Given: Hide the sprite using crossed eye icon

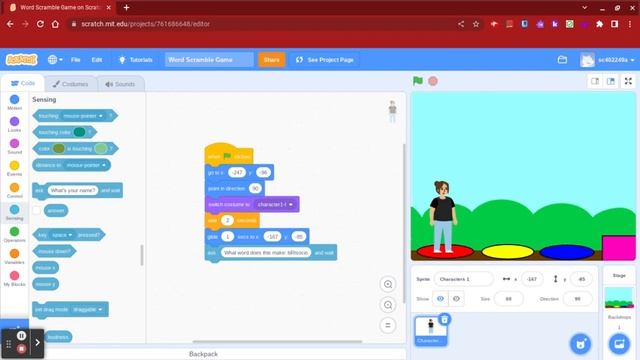Looking at the screenshot, I should point(456,299).
